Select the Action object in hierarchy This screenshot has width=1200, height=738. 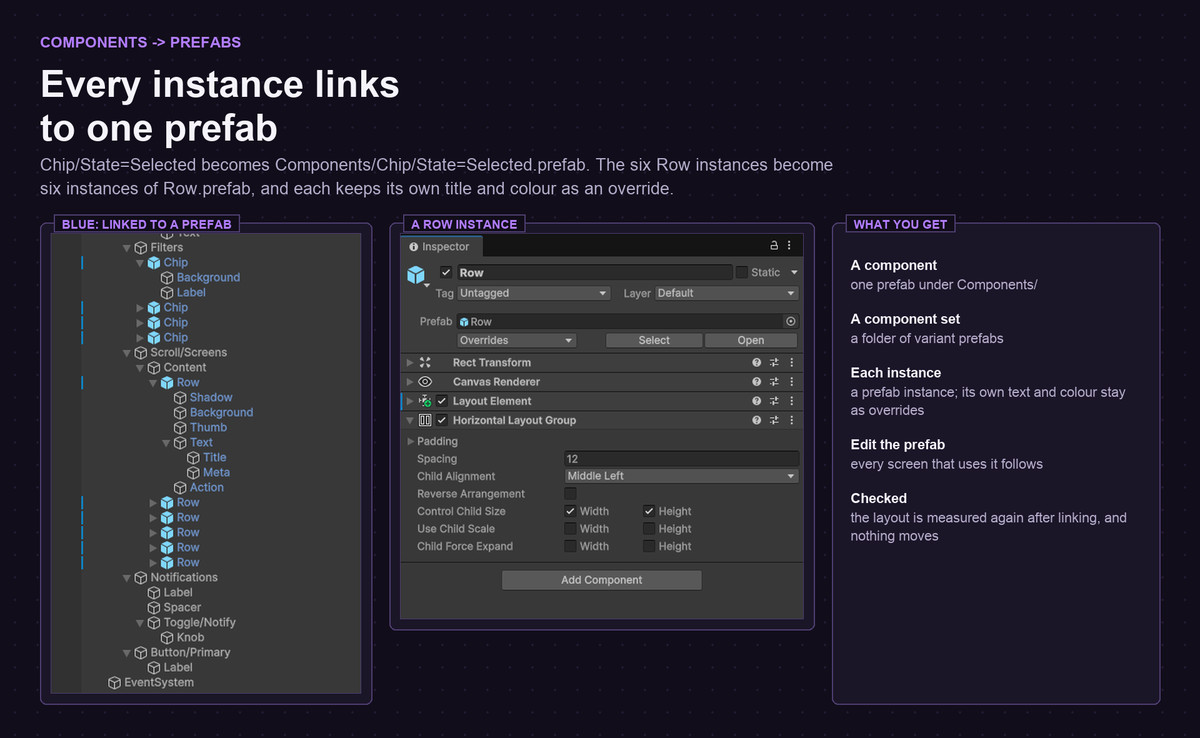coord(207,487)
